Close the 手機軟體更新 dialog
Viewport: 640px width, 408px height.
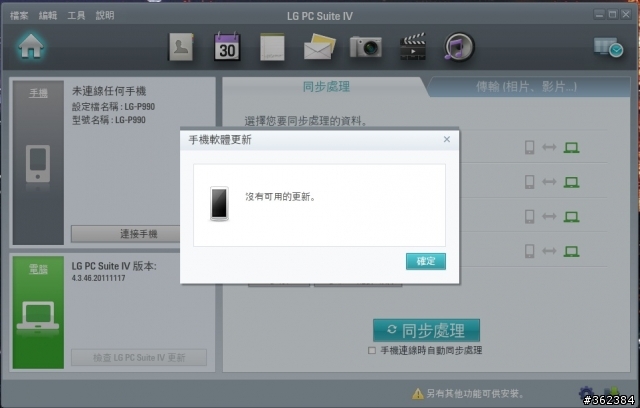click(447, 140)
